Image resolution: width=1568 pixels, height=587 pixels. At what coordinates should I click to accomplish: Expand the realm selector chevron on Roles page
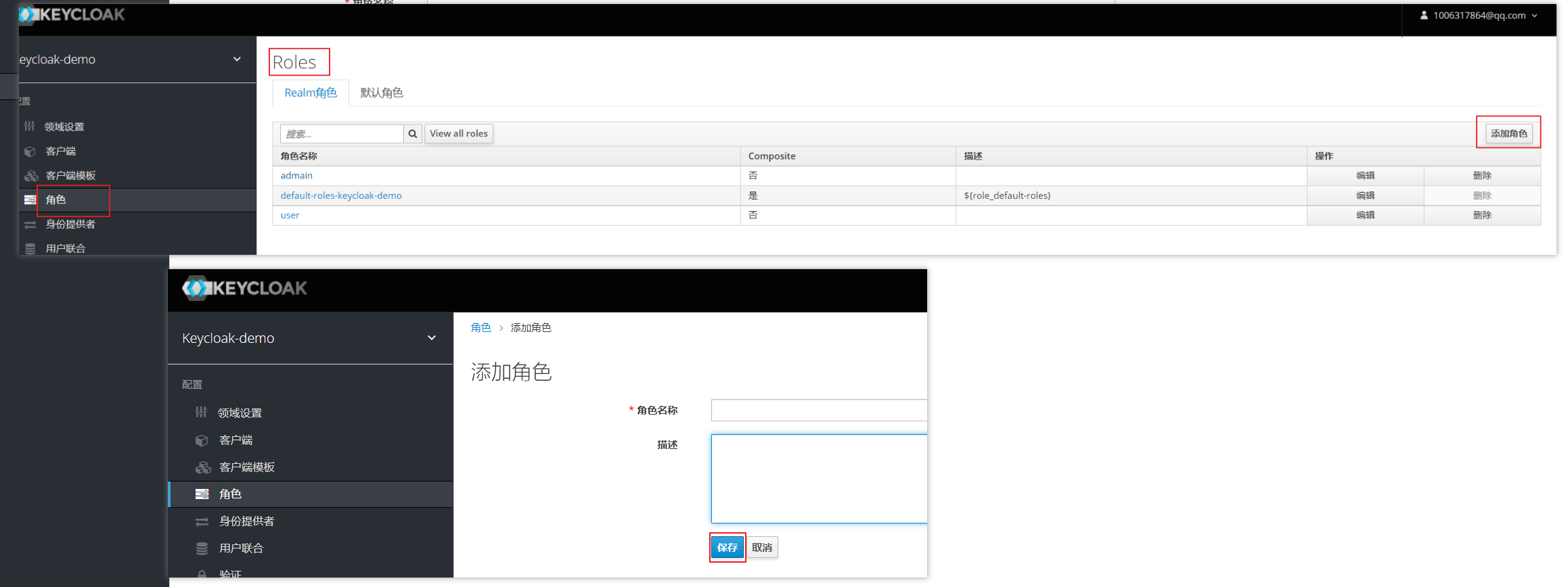coord(237,60)
